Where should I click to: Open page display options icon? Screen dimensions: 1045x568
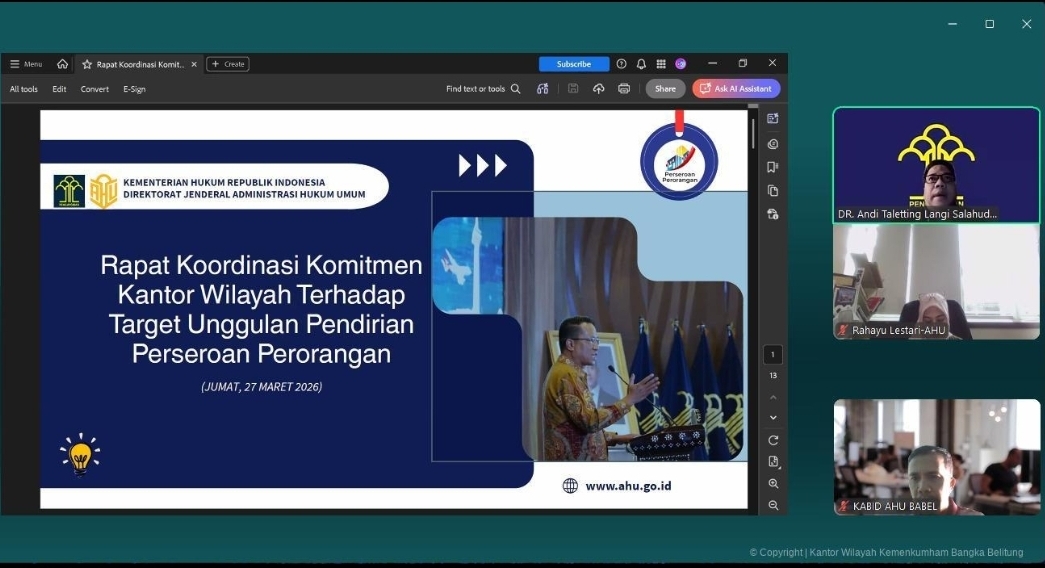click(x=773, y=461)
